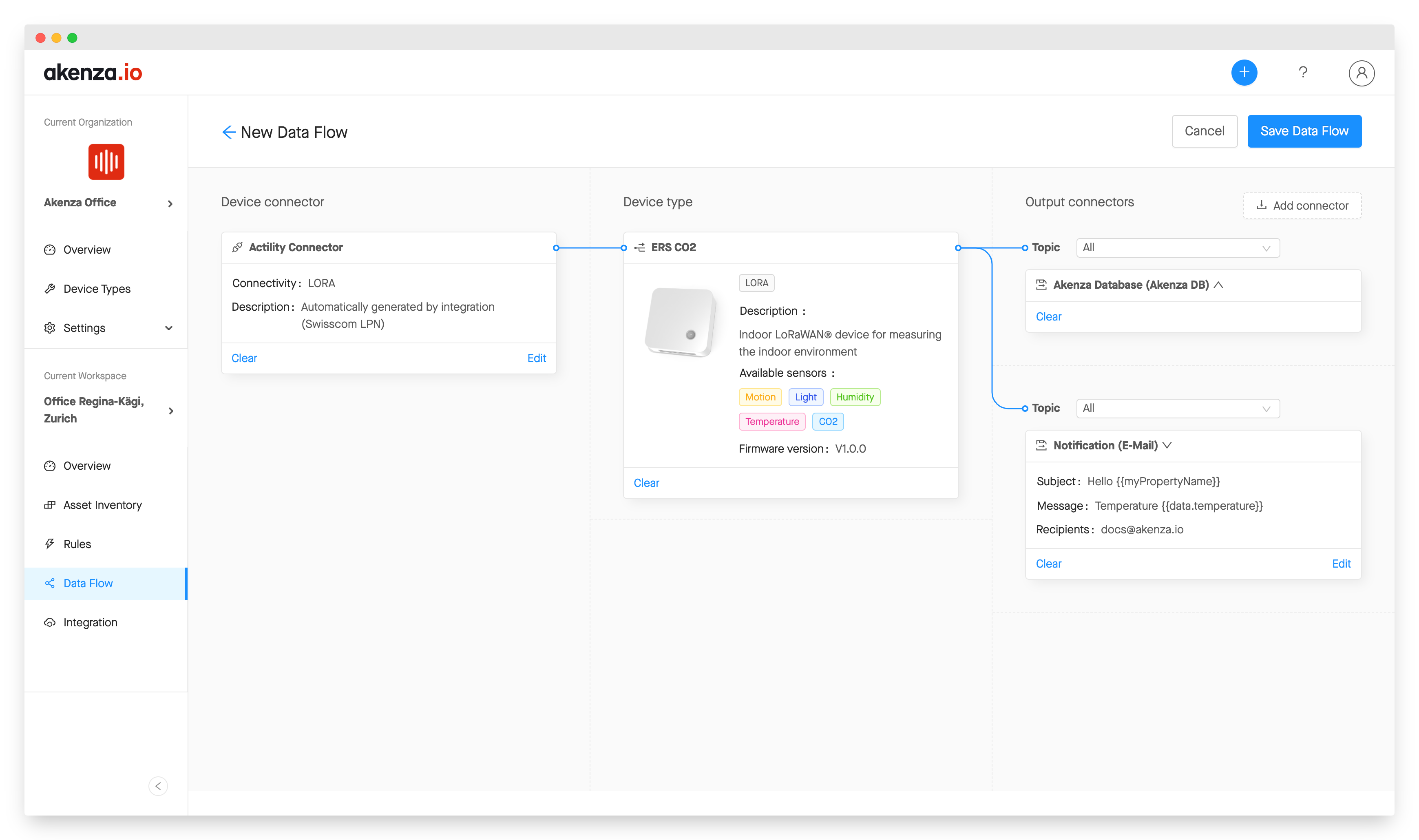The image size is (1419, 840).
Task: Go to Asset Inventory in sidebar
Action: (x=102, y=505)
